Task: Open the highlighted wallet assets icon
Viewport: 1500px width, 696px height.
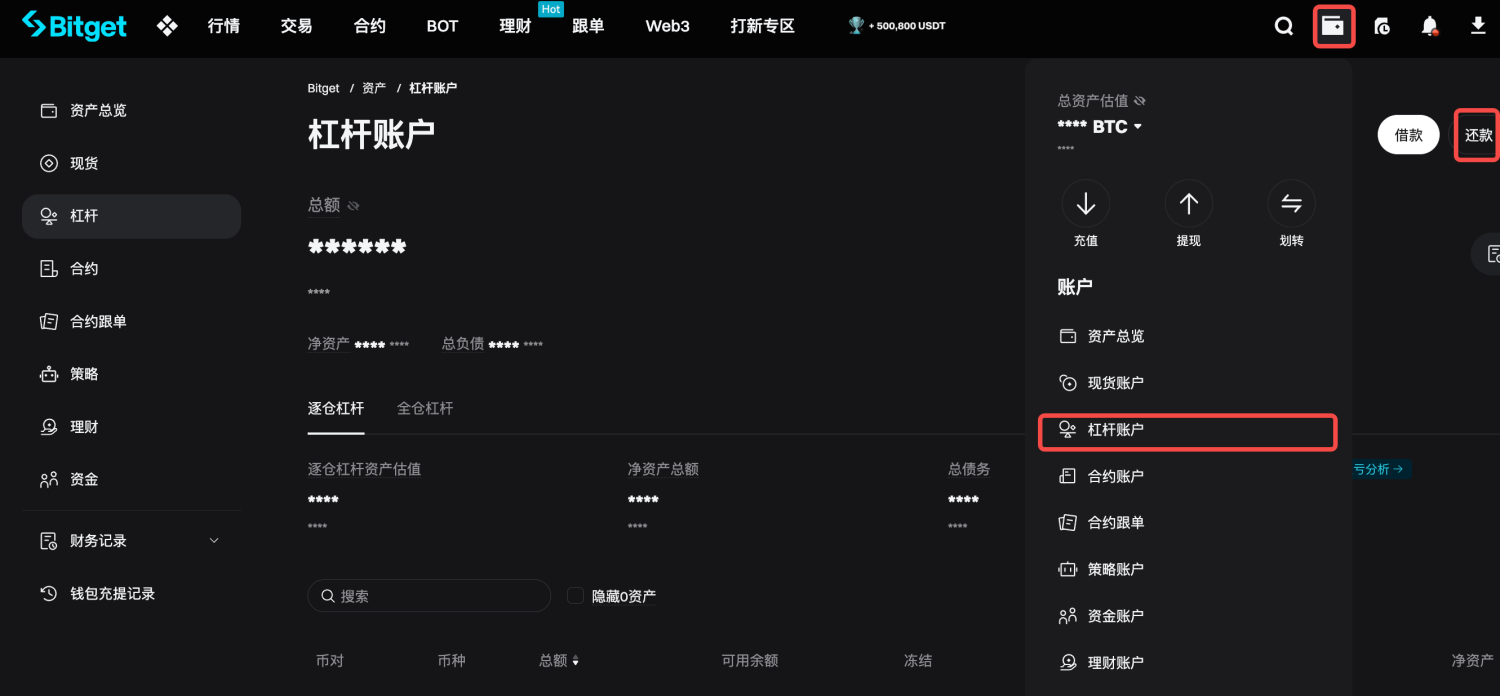Action: (x=1334, y=26)
